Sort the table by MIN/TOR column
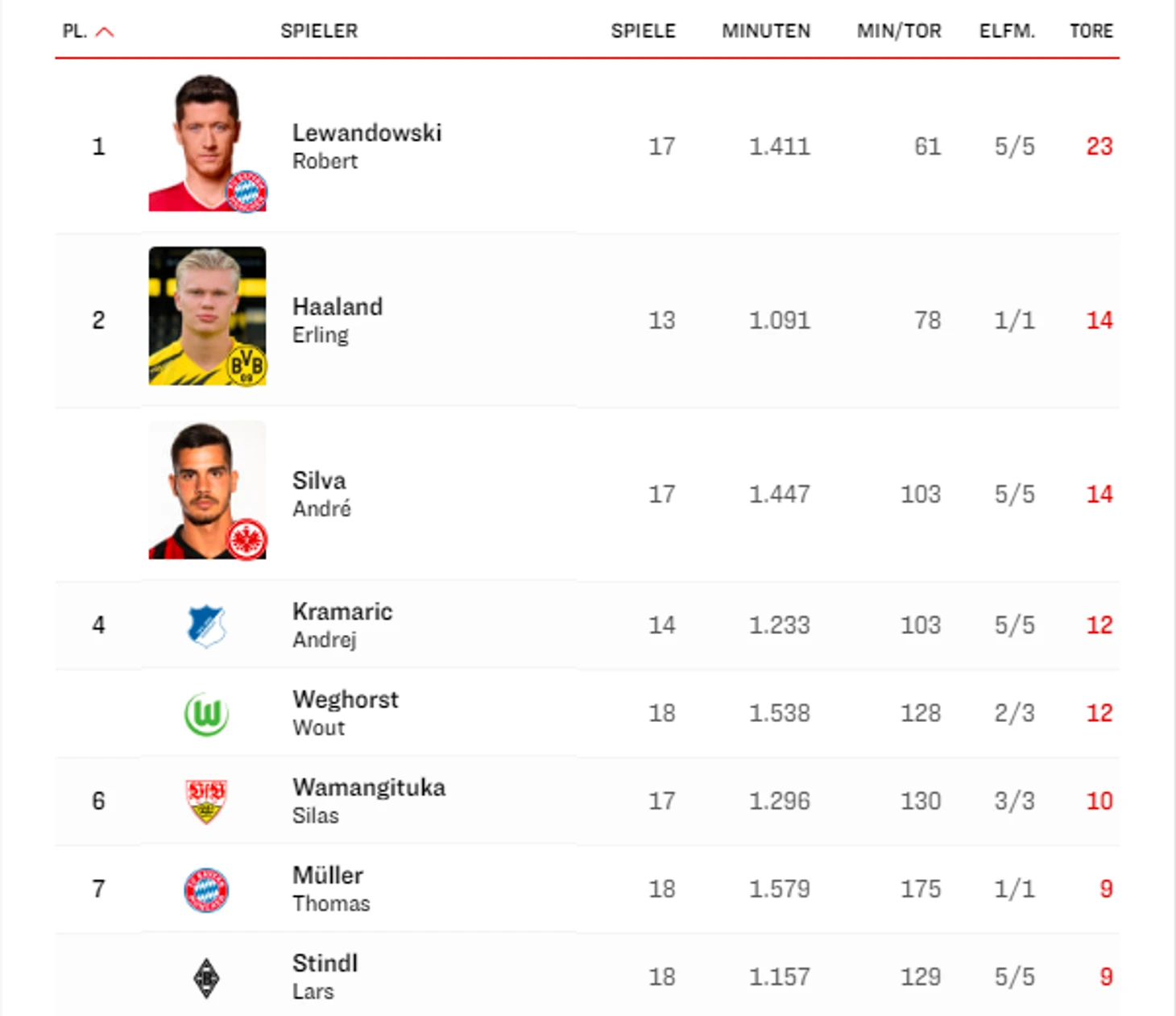 tap(898, 31)
